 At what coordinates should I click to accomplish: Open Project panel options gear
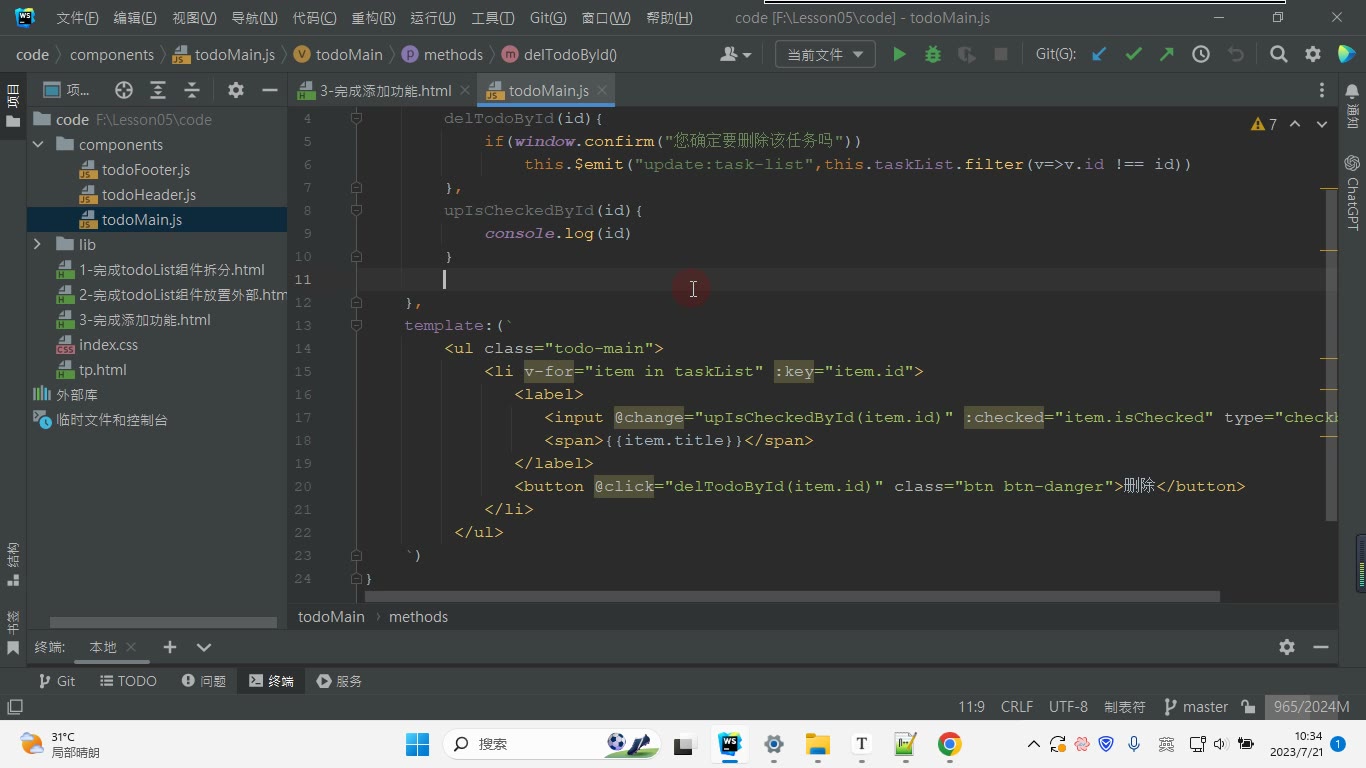(236, 90)
